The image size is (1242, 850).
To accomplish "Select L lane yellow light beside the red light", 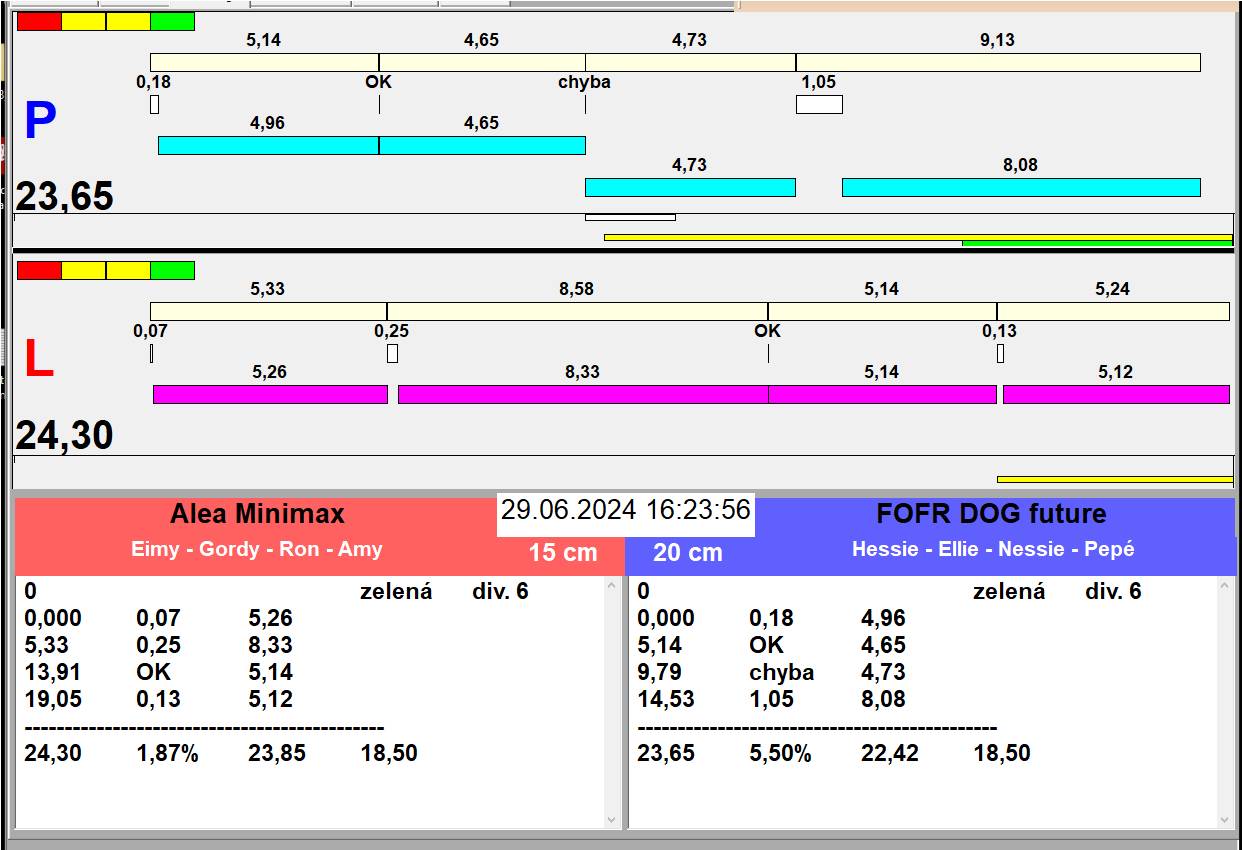I will pyautogui.click(x=83, y=270).
